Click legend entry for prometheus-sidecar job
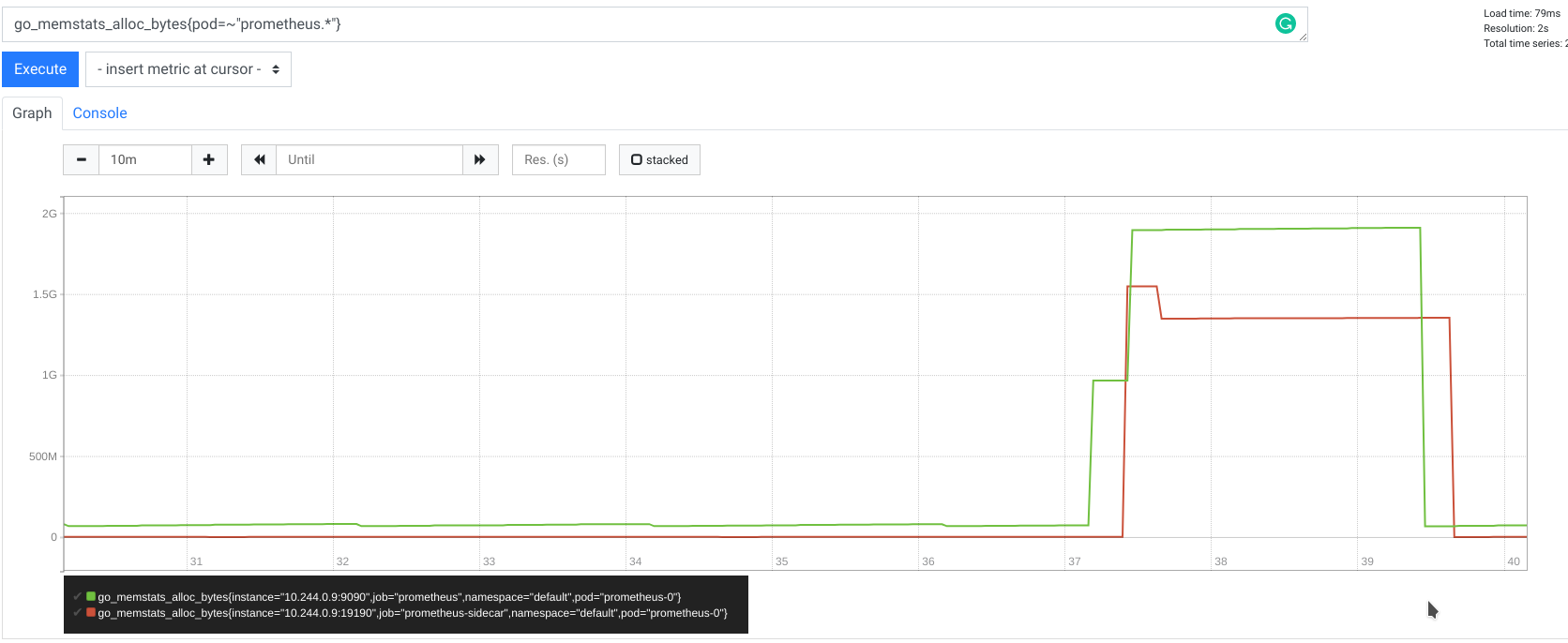Viewport: 1568px width, 643px height. [413, 613]
